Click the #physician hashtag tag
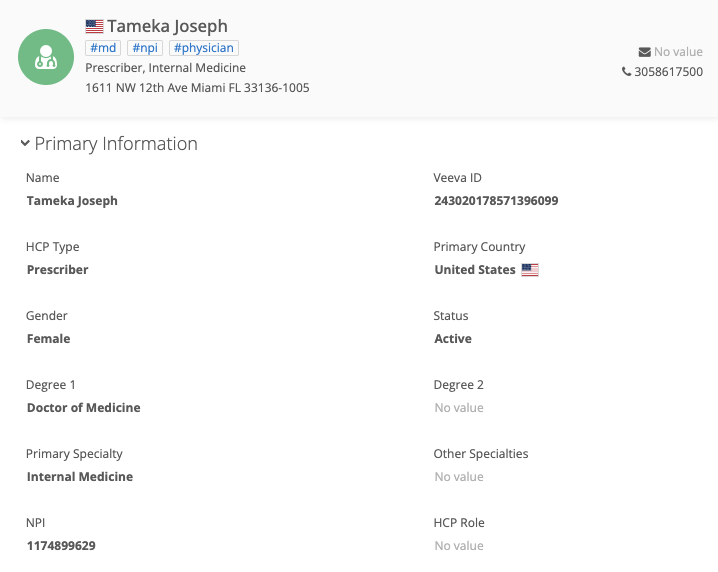 203,48
